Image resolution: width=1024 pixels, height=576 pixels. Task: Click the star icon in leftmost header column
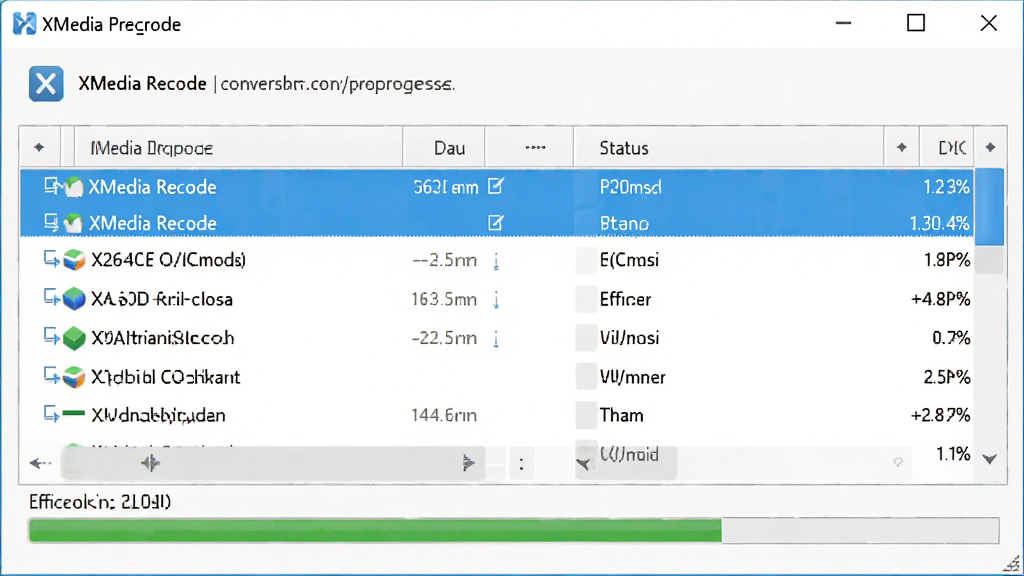coord(39,148)
